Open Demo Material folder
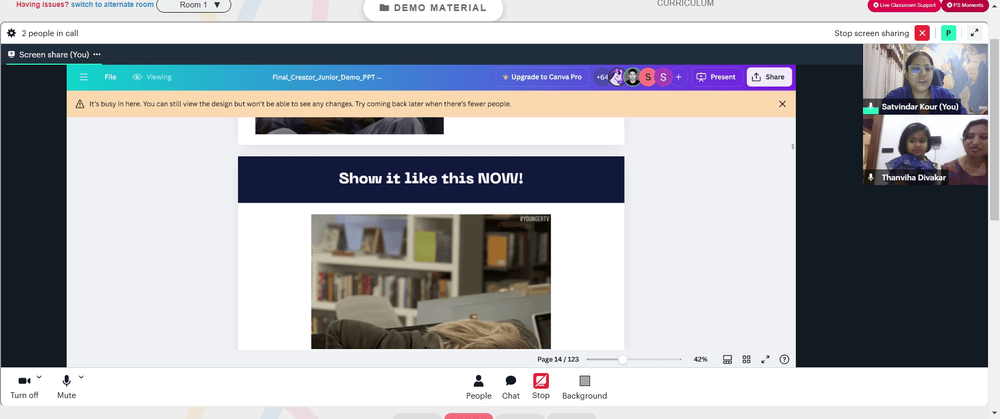 tap(433, 8)
